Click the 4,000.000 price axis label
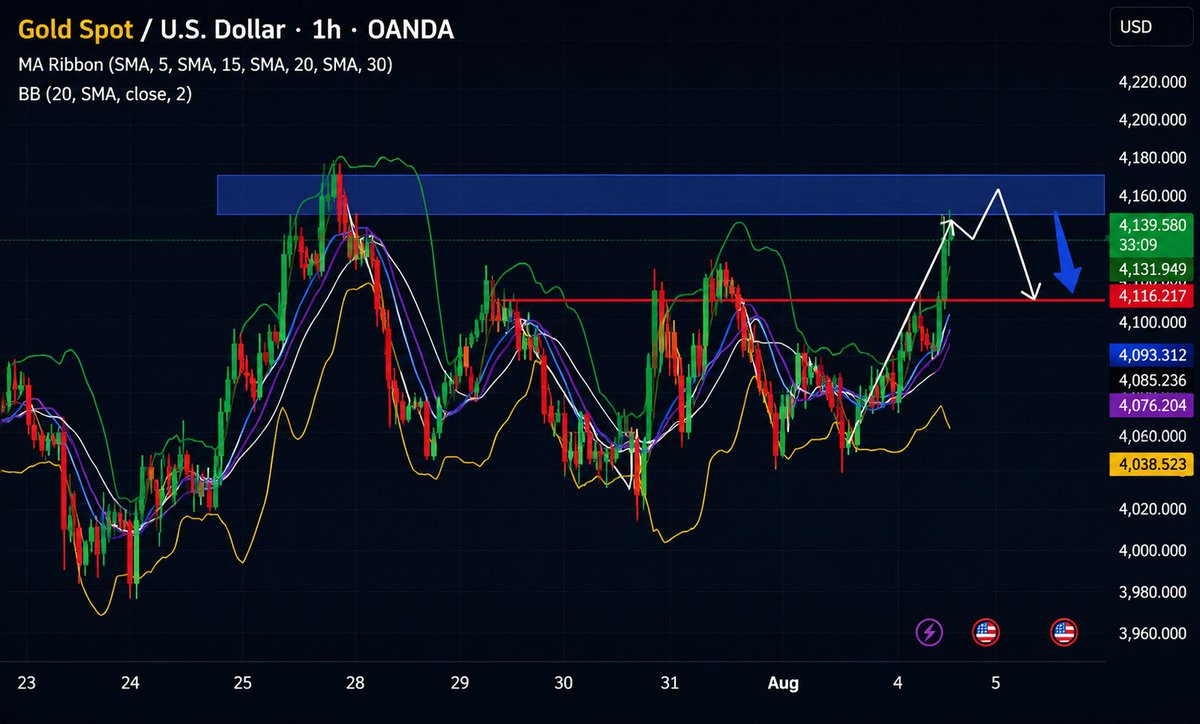1200x724 pixels. point(1153,551)
